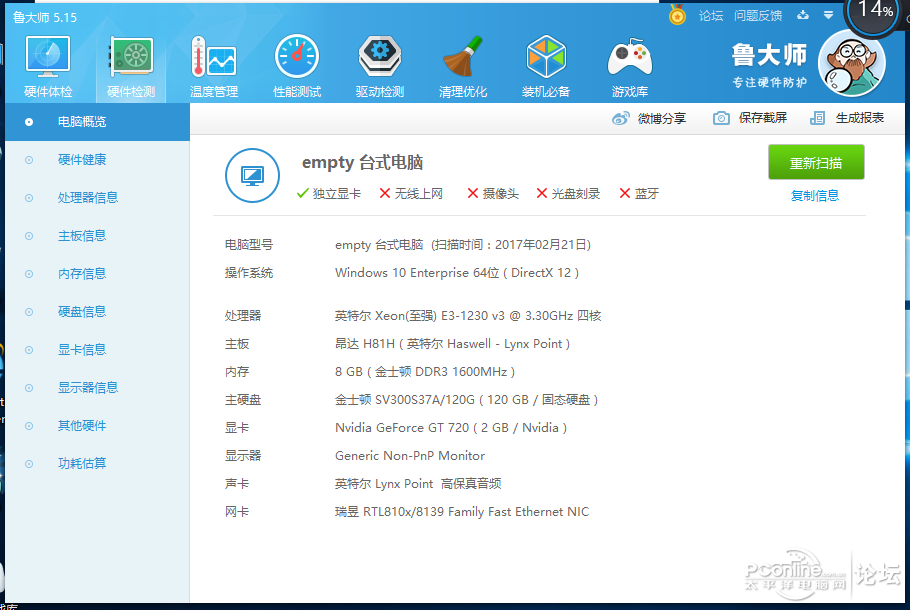Open the 清理优化 cleanup broom icon

pyautogui.click(x=463, y=67)
